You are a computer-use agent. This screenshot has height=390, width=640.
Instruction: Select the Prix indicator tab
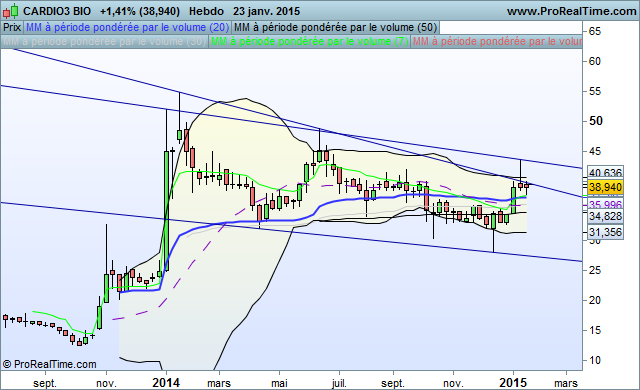(12, 27)
